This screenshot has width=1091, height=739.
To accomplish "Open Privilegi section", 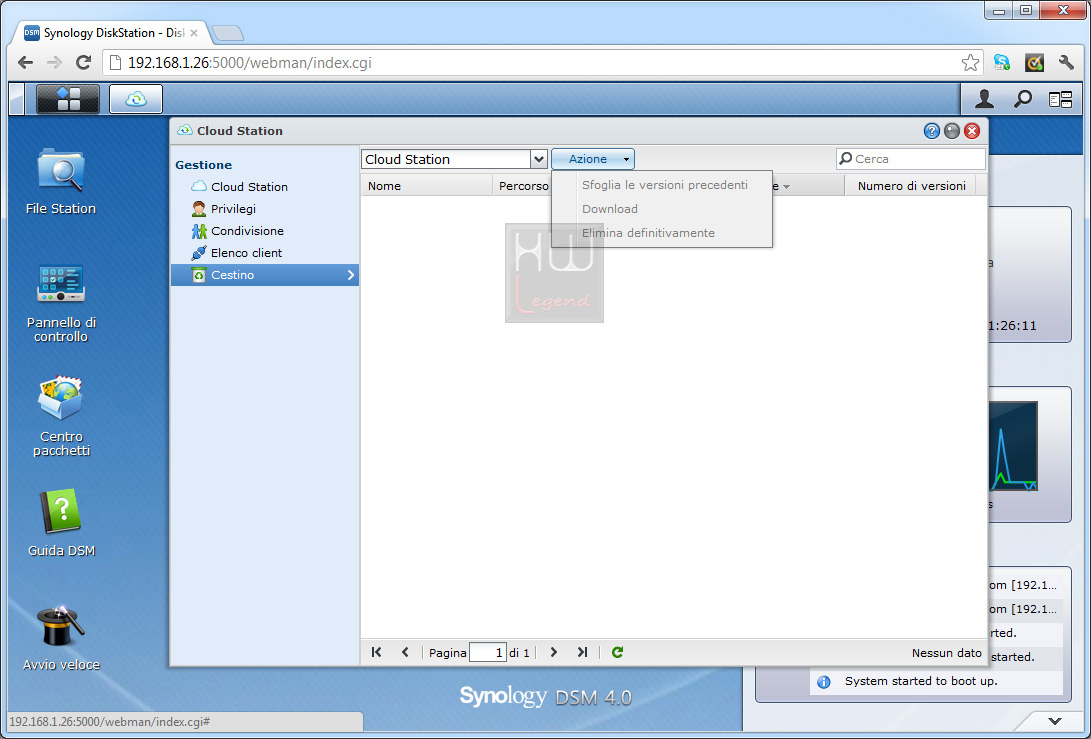I will (233, 209).
